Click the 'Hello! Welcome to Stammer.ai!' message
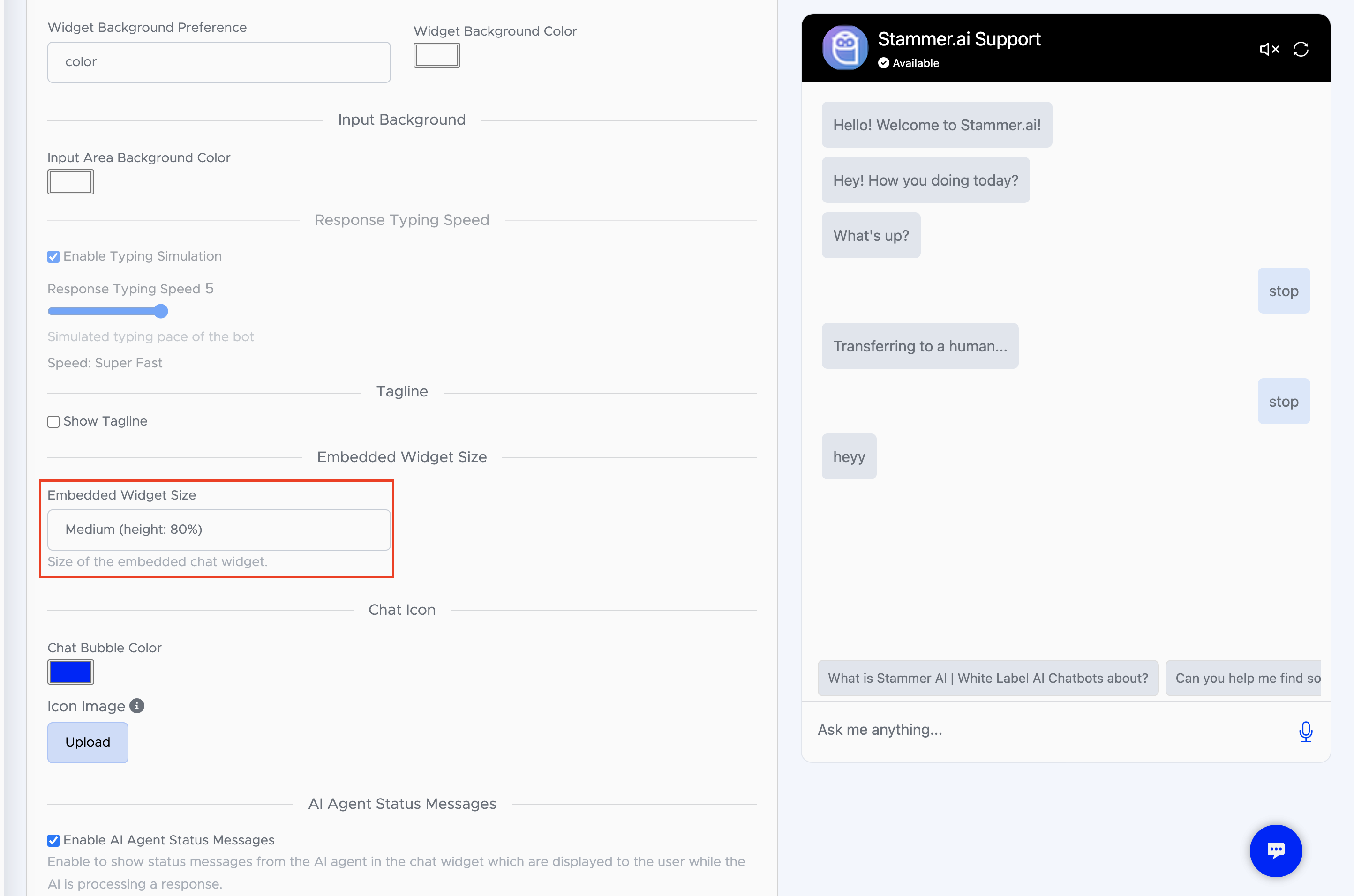This screenshot has height=896, width=1354. pos(937,125)
